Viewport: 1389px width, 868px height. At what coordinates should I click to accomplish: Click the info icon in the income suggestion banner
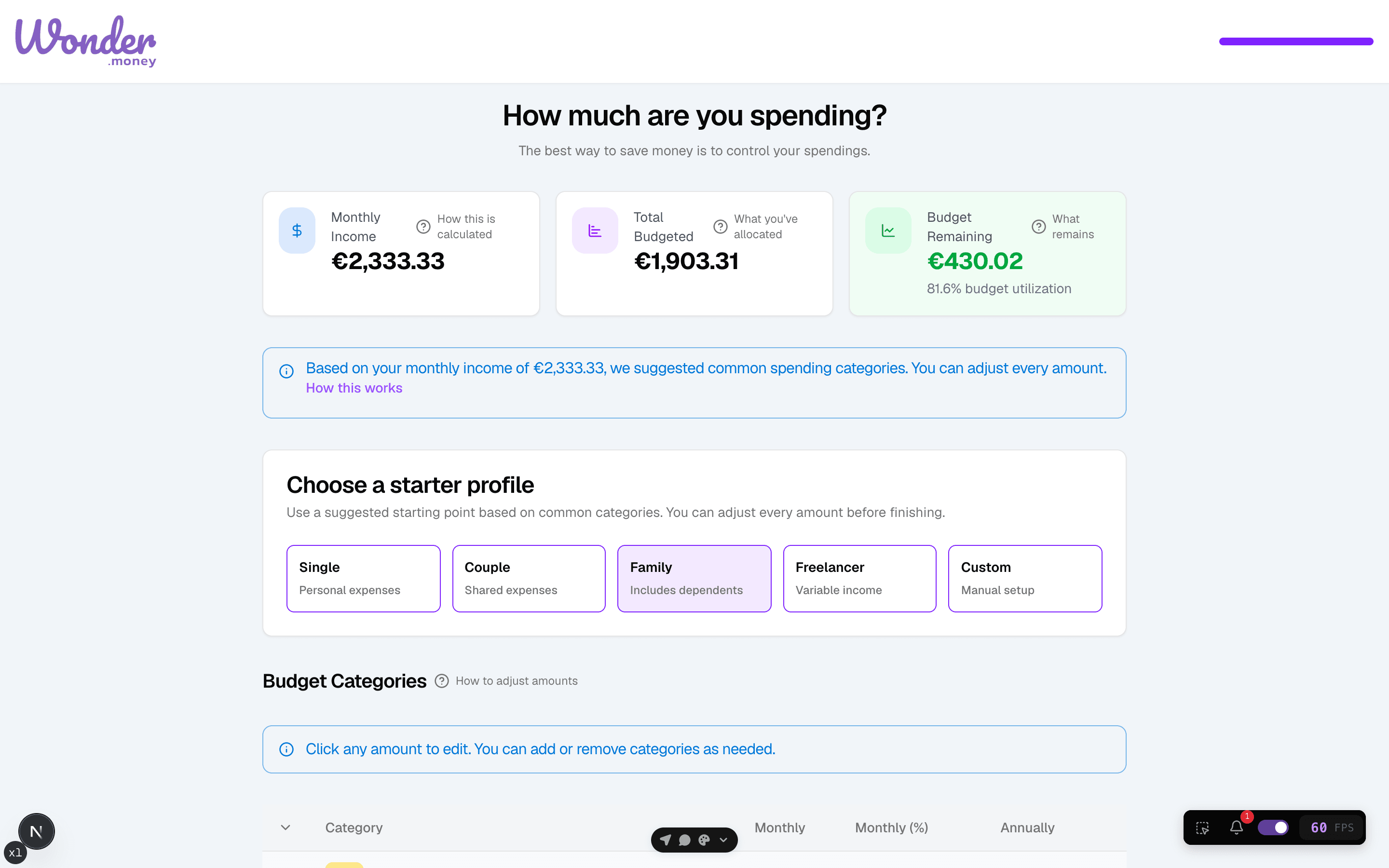286,371
